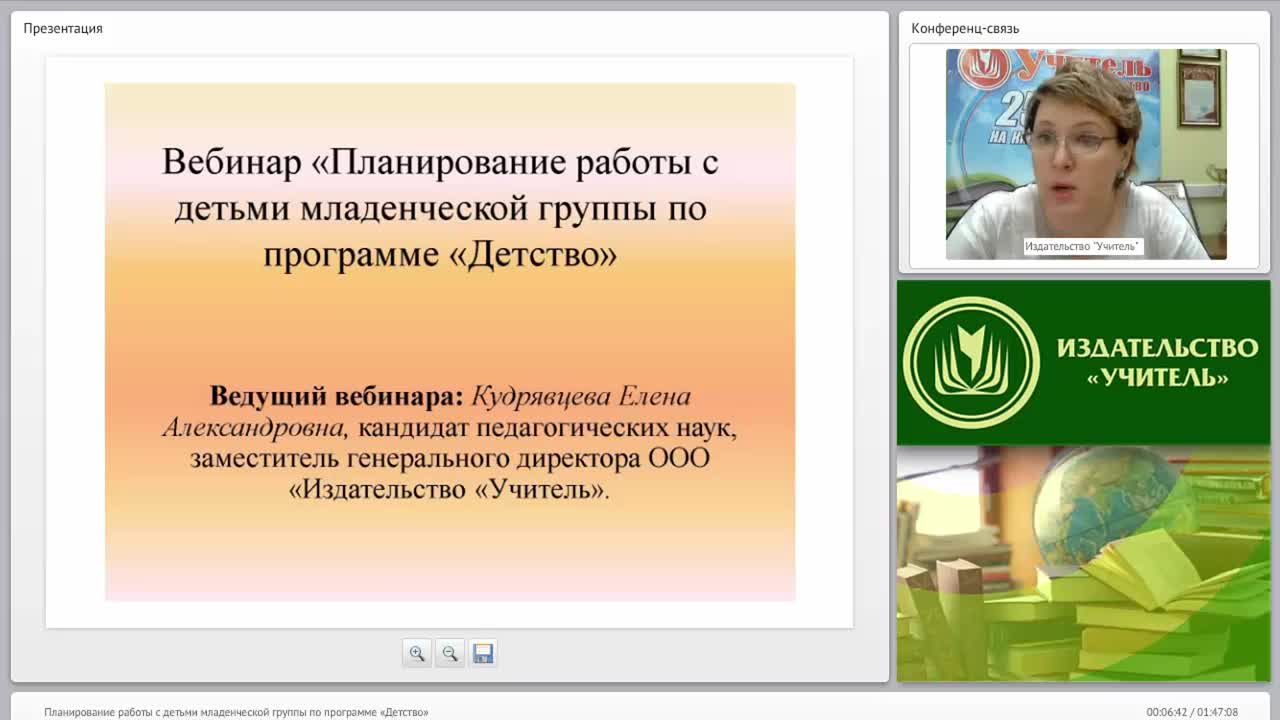Click the Презентация panel title
The image size is (1280, 720).
(x=63, y=28)
